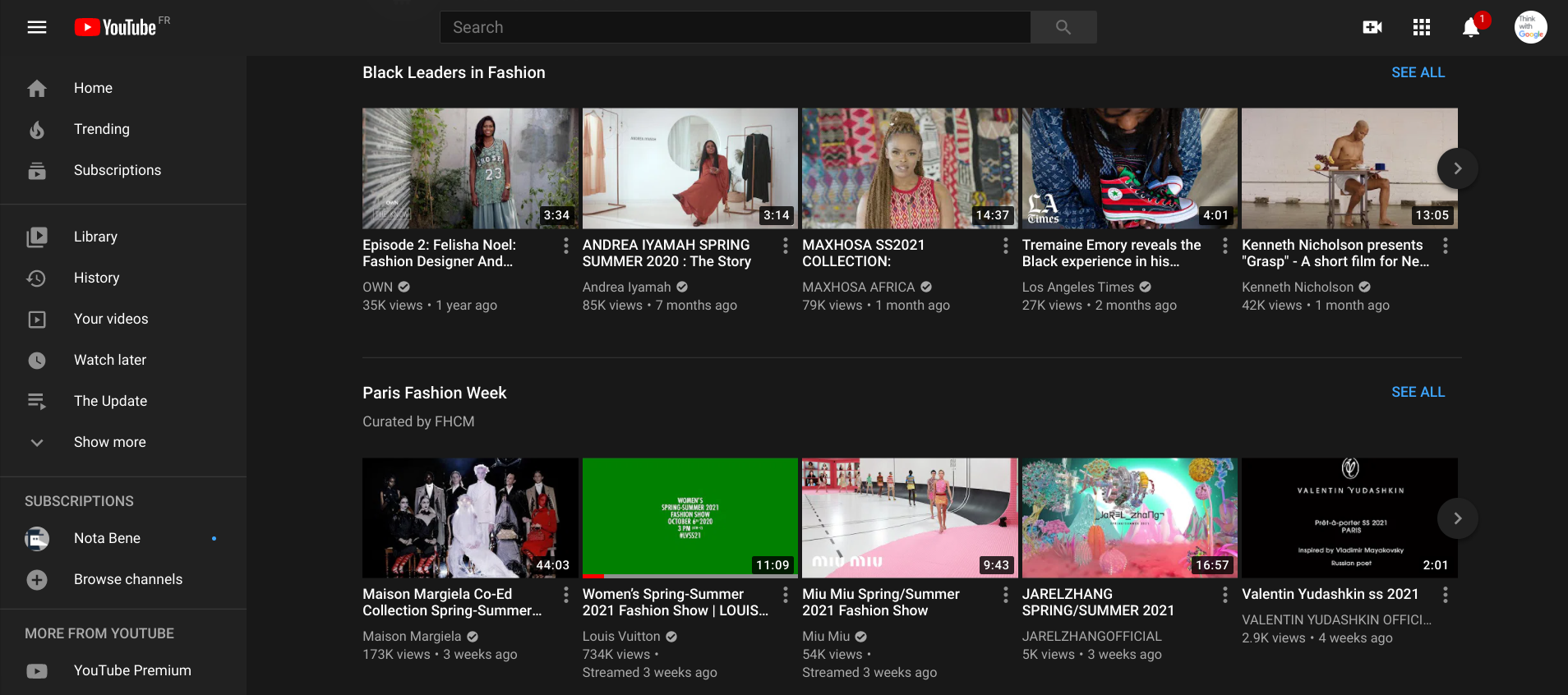
Task: Play Women's Spring-Summer 2021 Louis Vuitton thumbnail
Action: 690,518
